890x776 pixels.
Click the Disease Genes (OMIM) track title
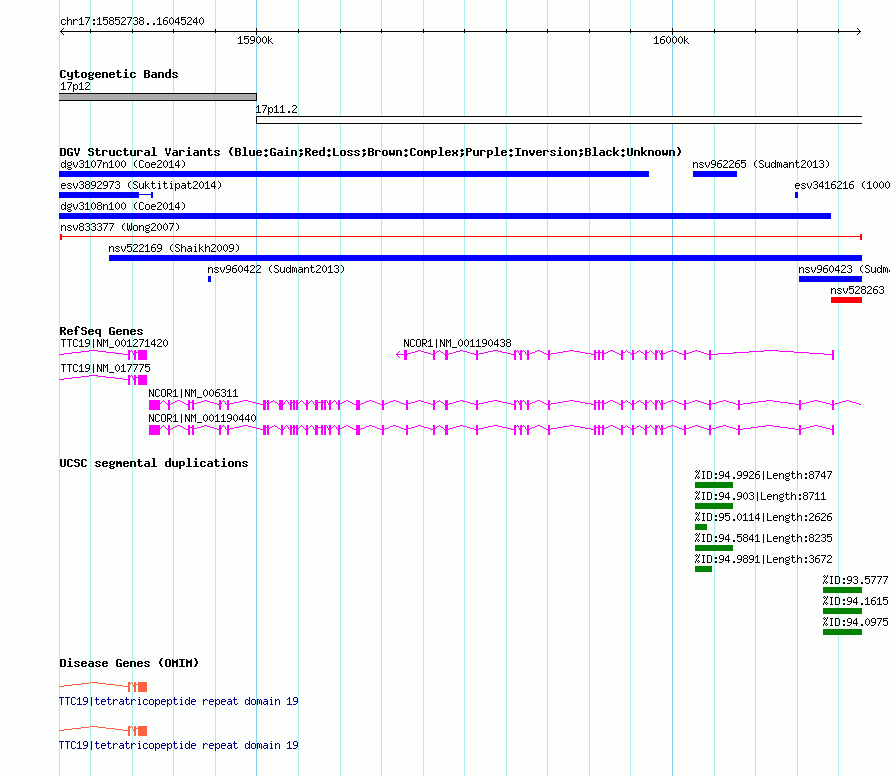pos(129,663)
